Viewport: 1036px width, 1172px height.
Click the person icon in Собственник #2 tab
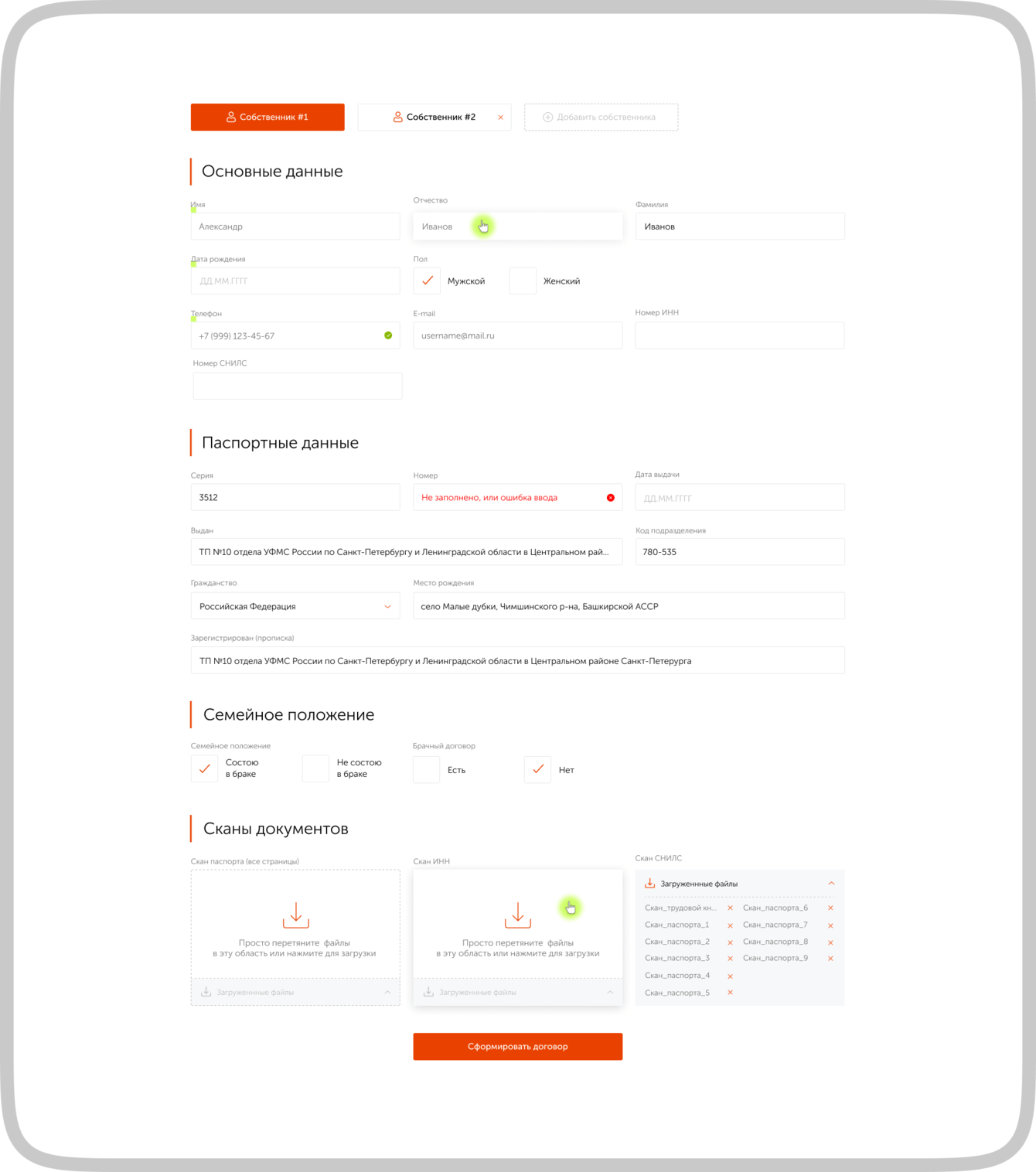pos(397,118)
